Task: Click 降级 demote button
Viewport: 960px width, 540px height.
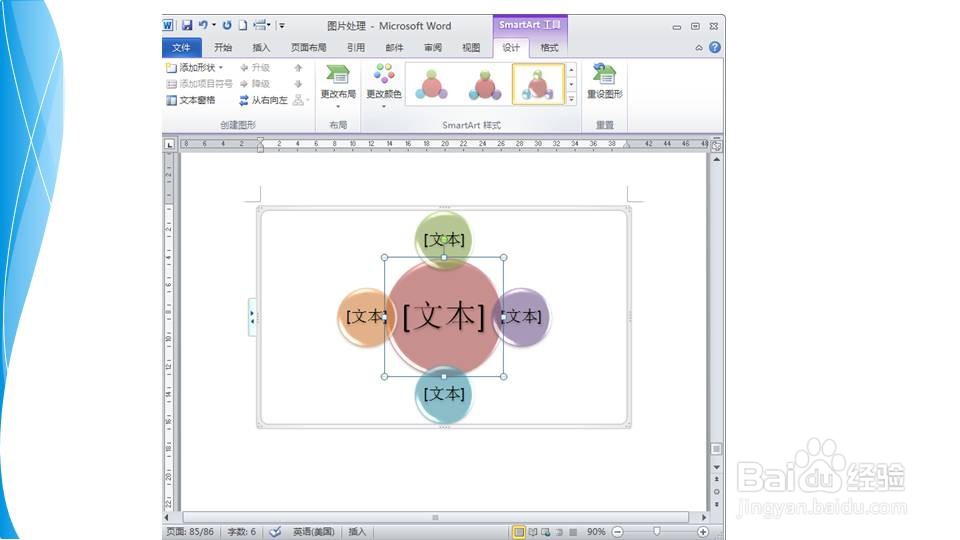Action: pyautogui.click(x=255, y=83)
